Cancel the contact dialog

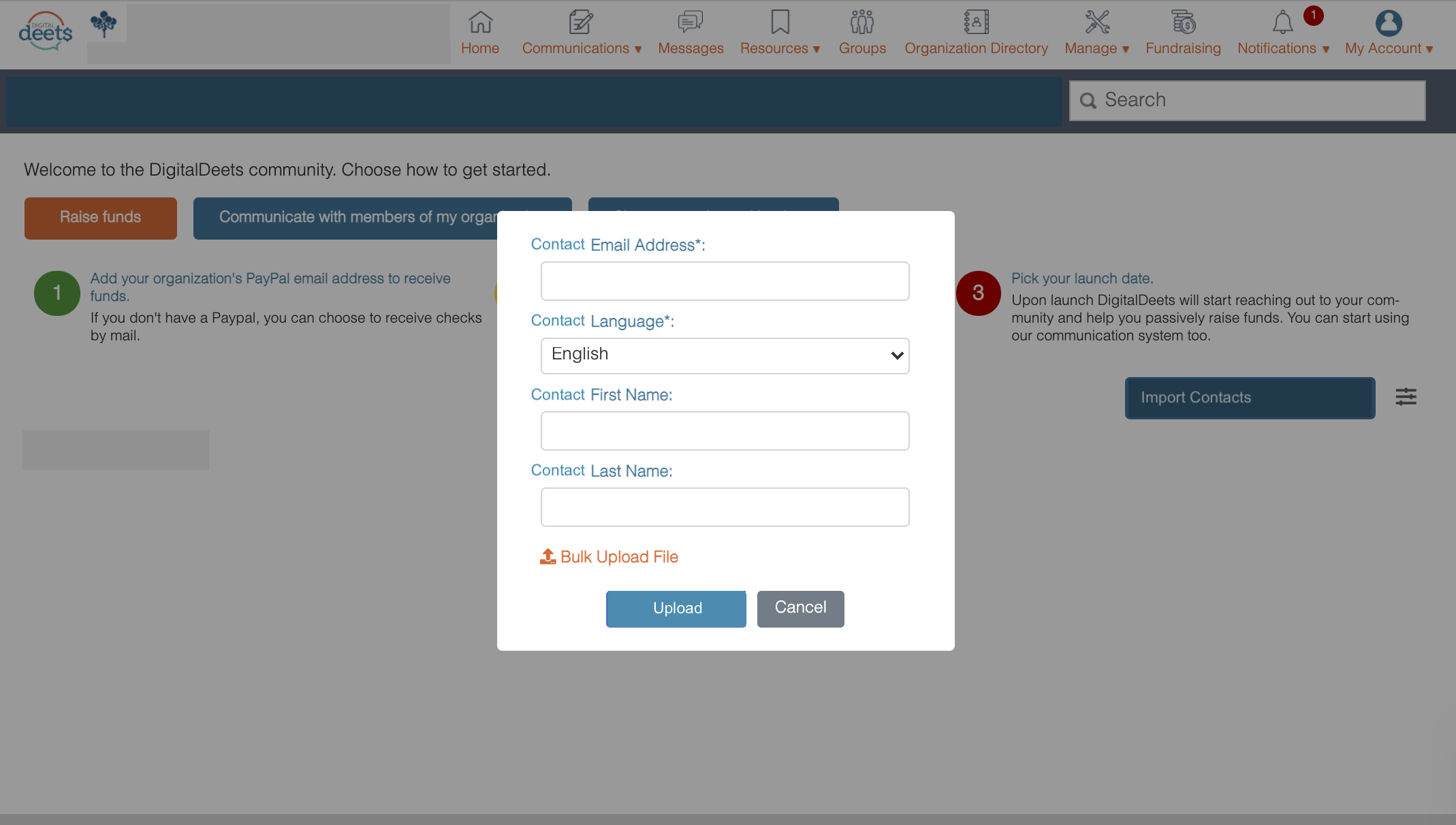(x=800, y=608)
